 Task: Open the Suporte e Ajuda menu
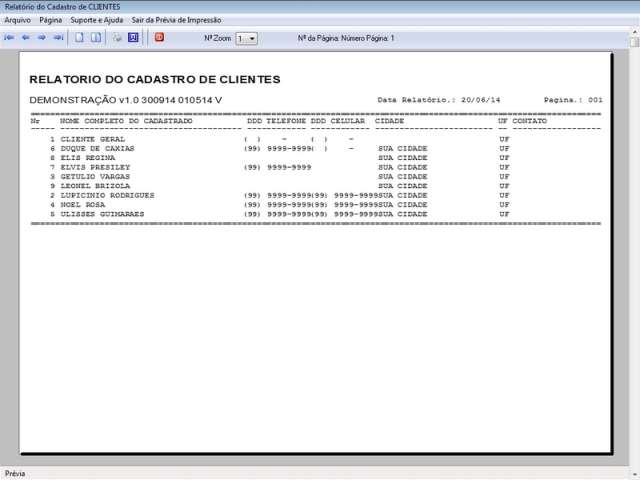pos(97,20)
